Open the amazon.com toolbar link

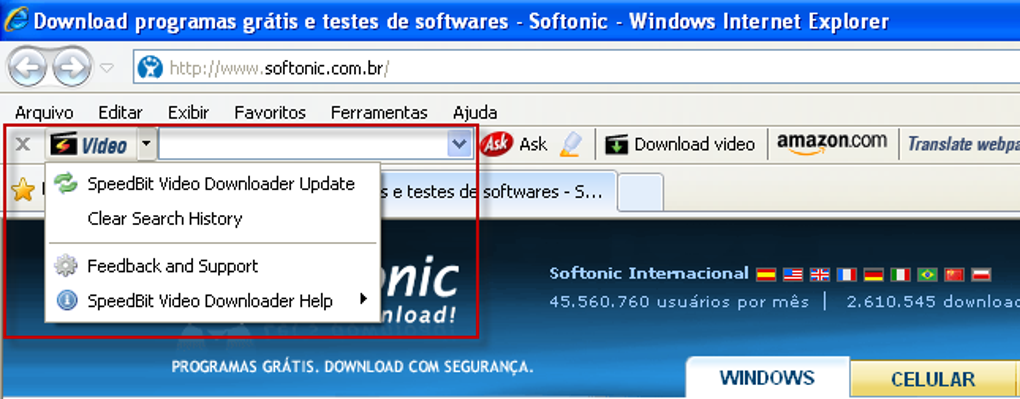click(x=832, y=143)
